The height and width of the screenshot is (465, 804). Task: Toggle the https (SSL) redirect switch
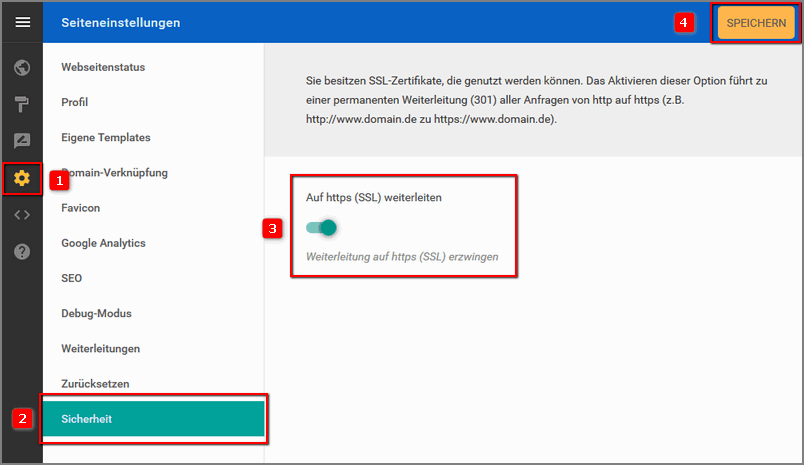321,228
